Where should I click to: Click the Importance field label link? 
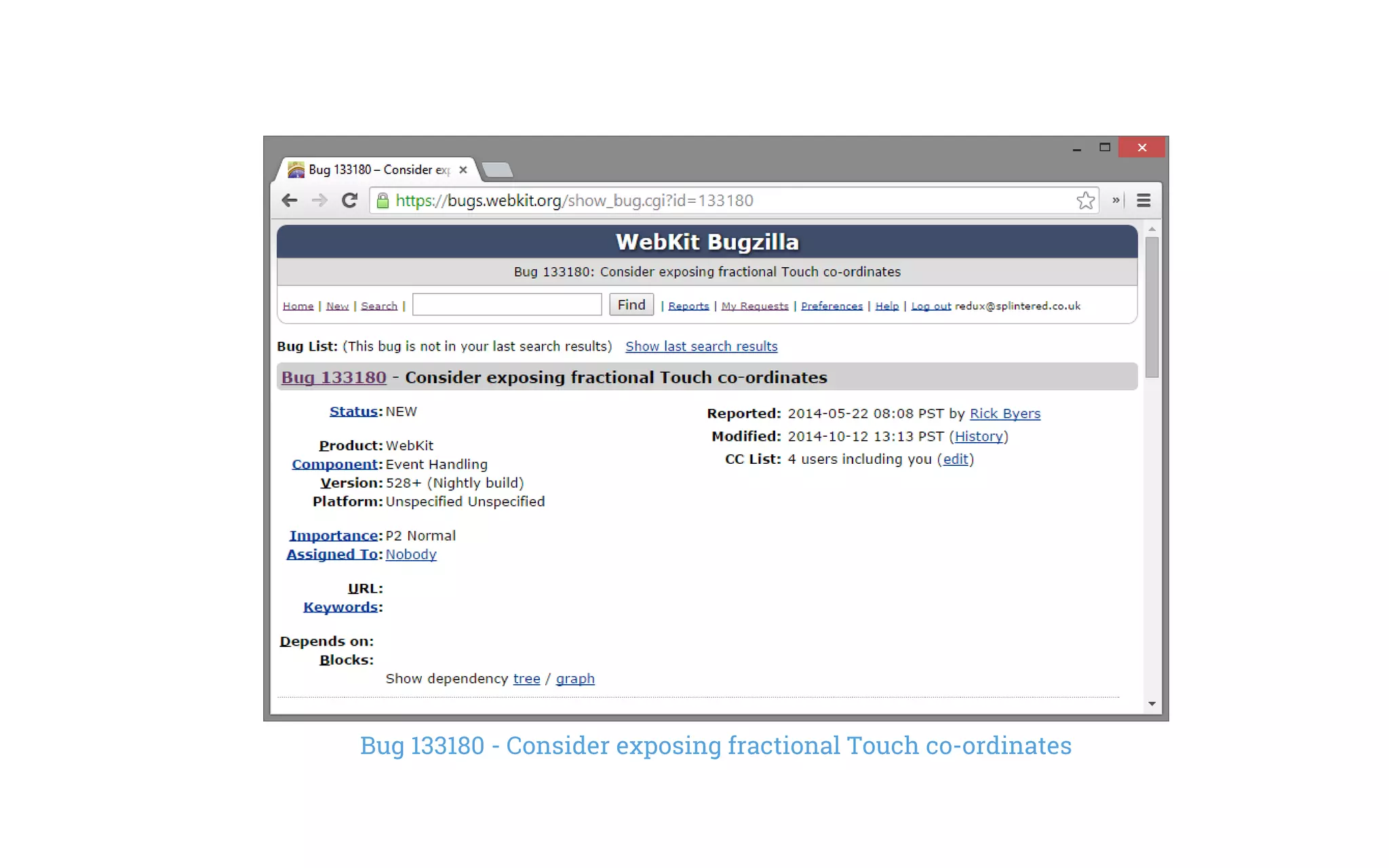point(333,536)
